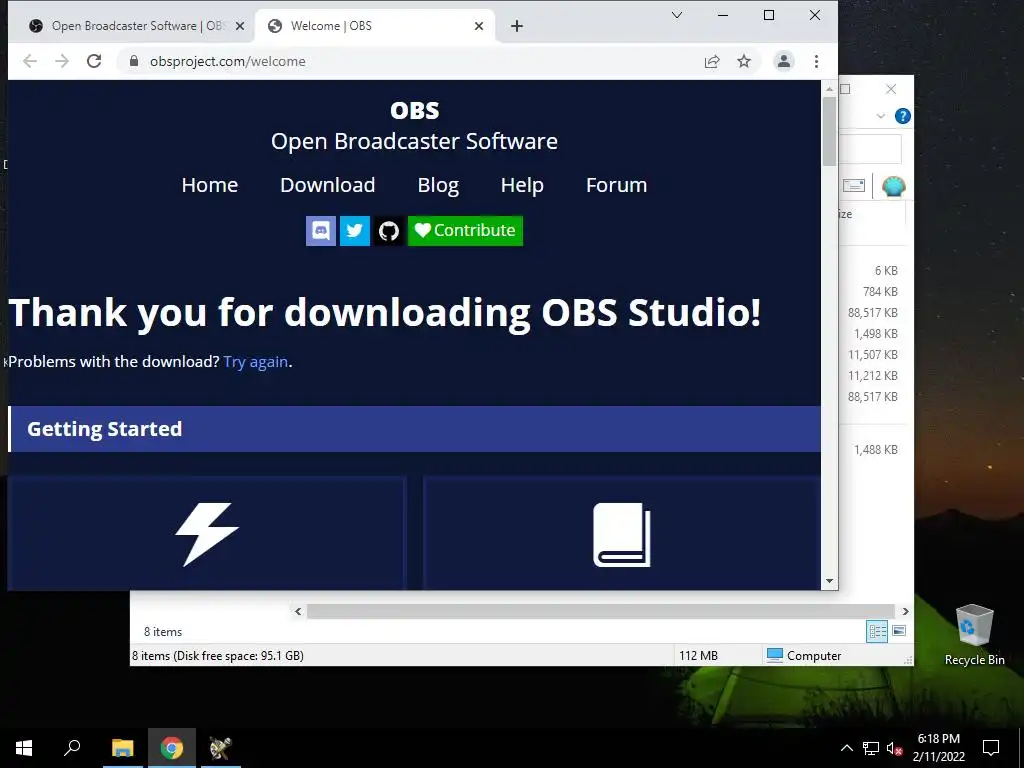Open Chrome profile avatar menu
The image size is (1024, 768).
coord(784,61)
